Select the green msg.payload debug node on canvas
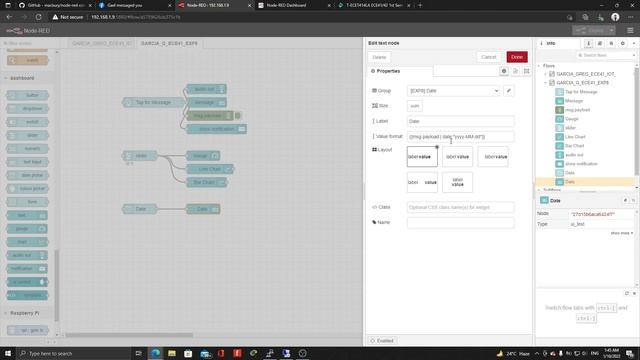The image size is (640, 360). 210,116
